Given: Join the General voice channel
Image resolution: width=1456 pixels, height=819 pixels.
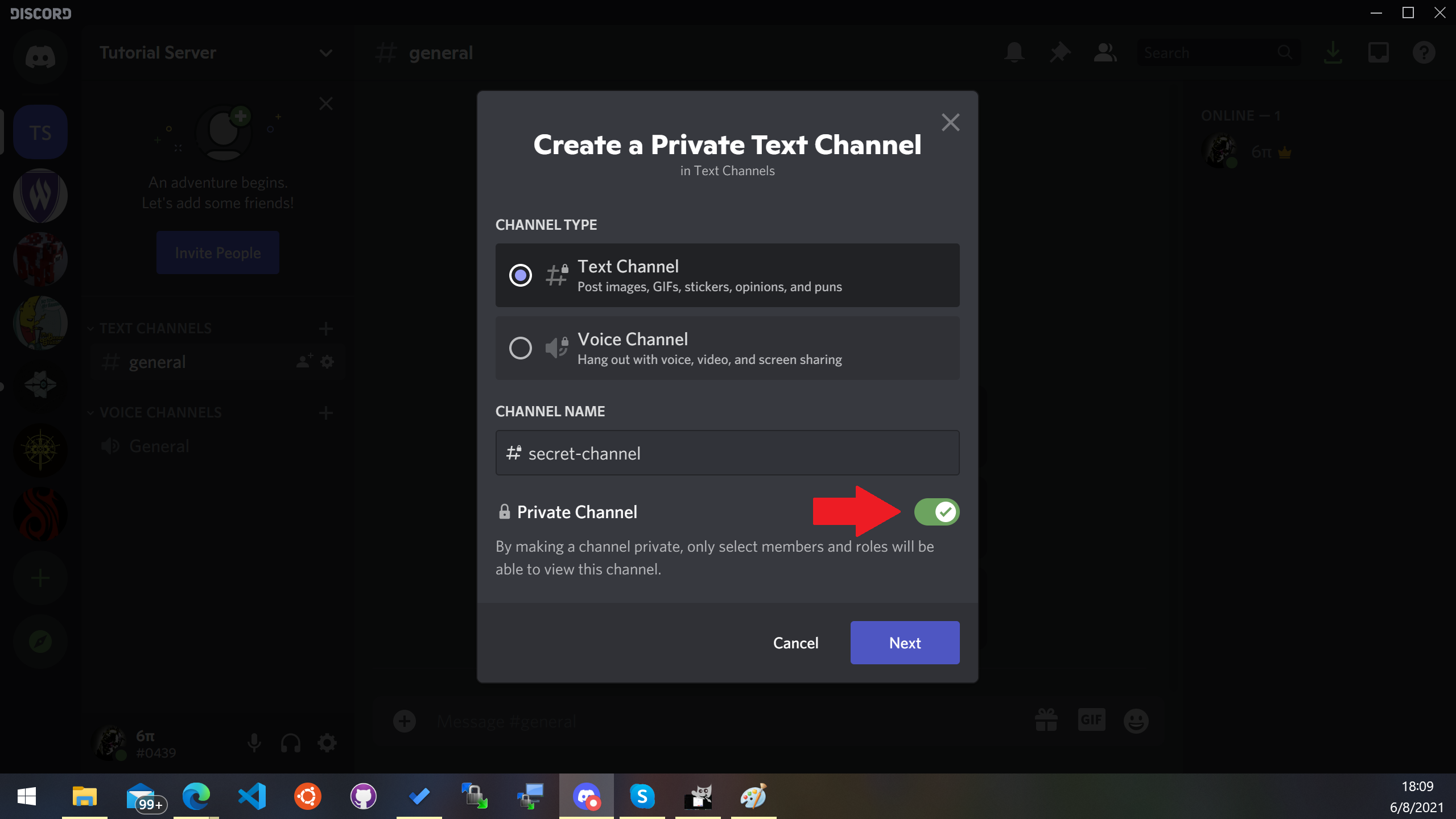Looking at the screenshot, I should [217, 446].
